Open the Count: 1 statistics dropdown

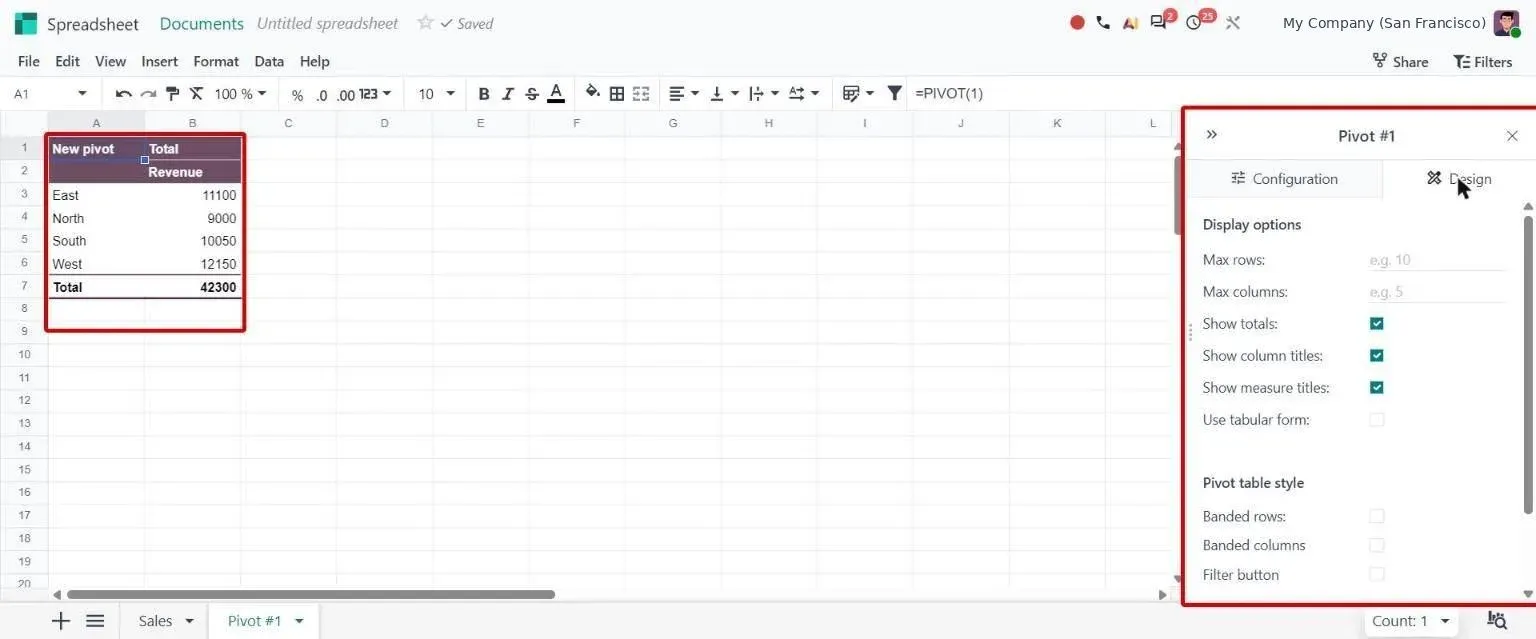pyautogui.click(x=1411, y=621)
